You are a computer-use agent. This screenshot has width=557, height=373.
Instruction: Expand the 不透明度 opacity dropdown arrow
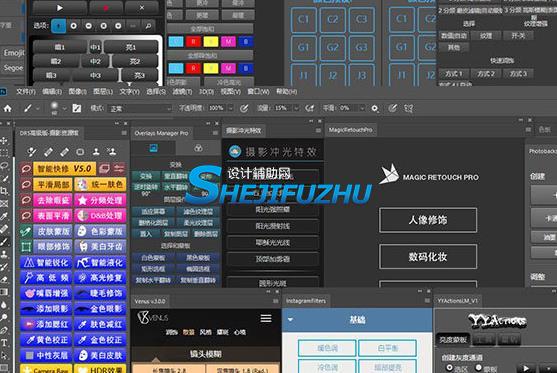point(231,108)
